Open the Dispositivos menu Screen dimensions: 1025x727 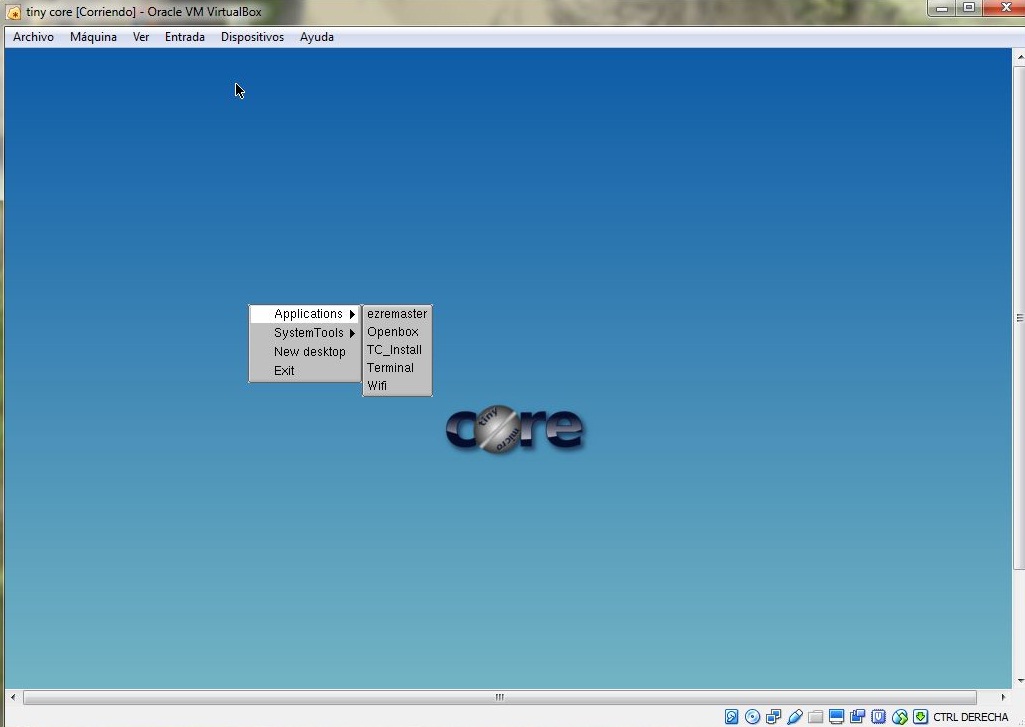(252, 37)
